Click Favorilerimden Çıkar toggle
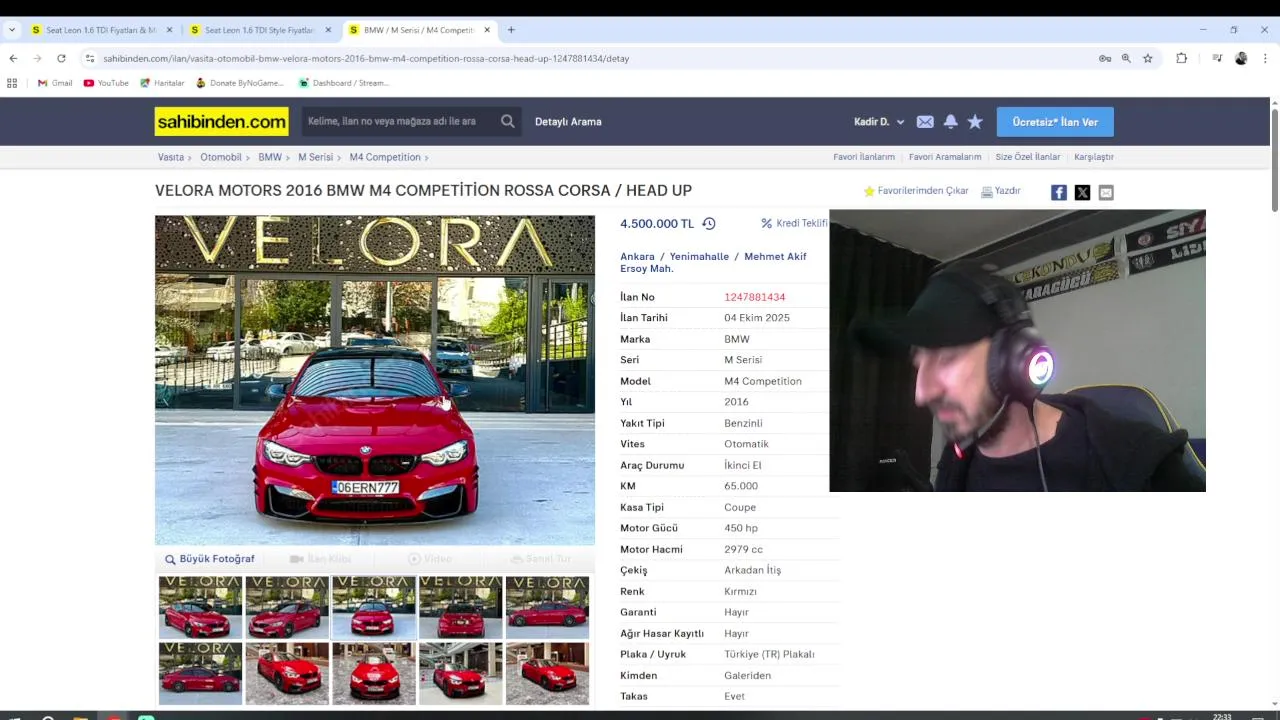Image resolution: width=1280 pixels, height=720 pixels. pyautogui.click(x=916, y=191)
